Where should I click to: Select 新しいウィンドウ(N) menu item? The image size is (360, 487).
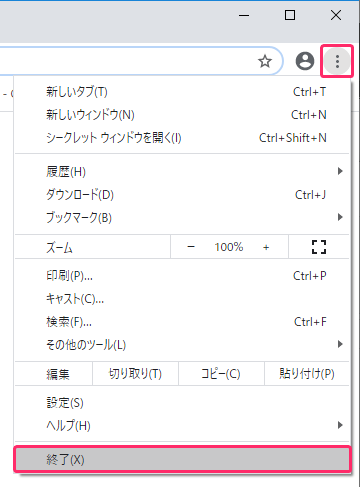coord(182,115)
